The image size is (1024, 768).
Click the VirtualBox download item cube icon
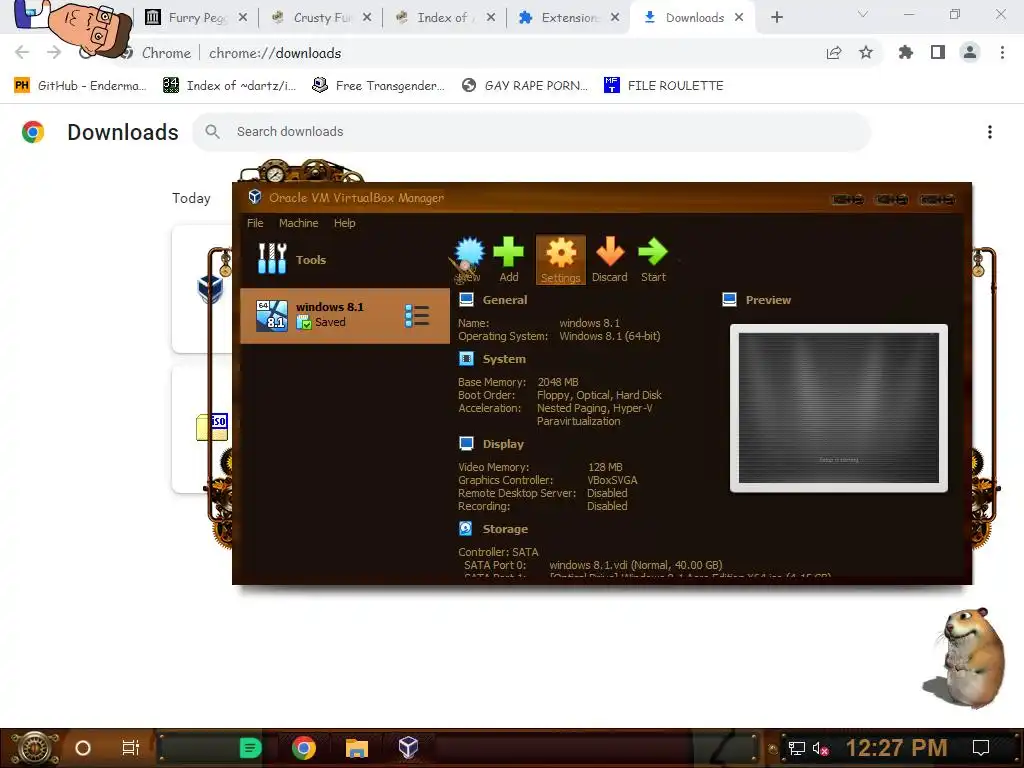(x=210, y=289)
